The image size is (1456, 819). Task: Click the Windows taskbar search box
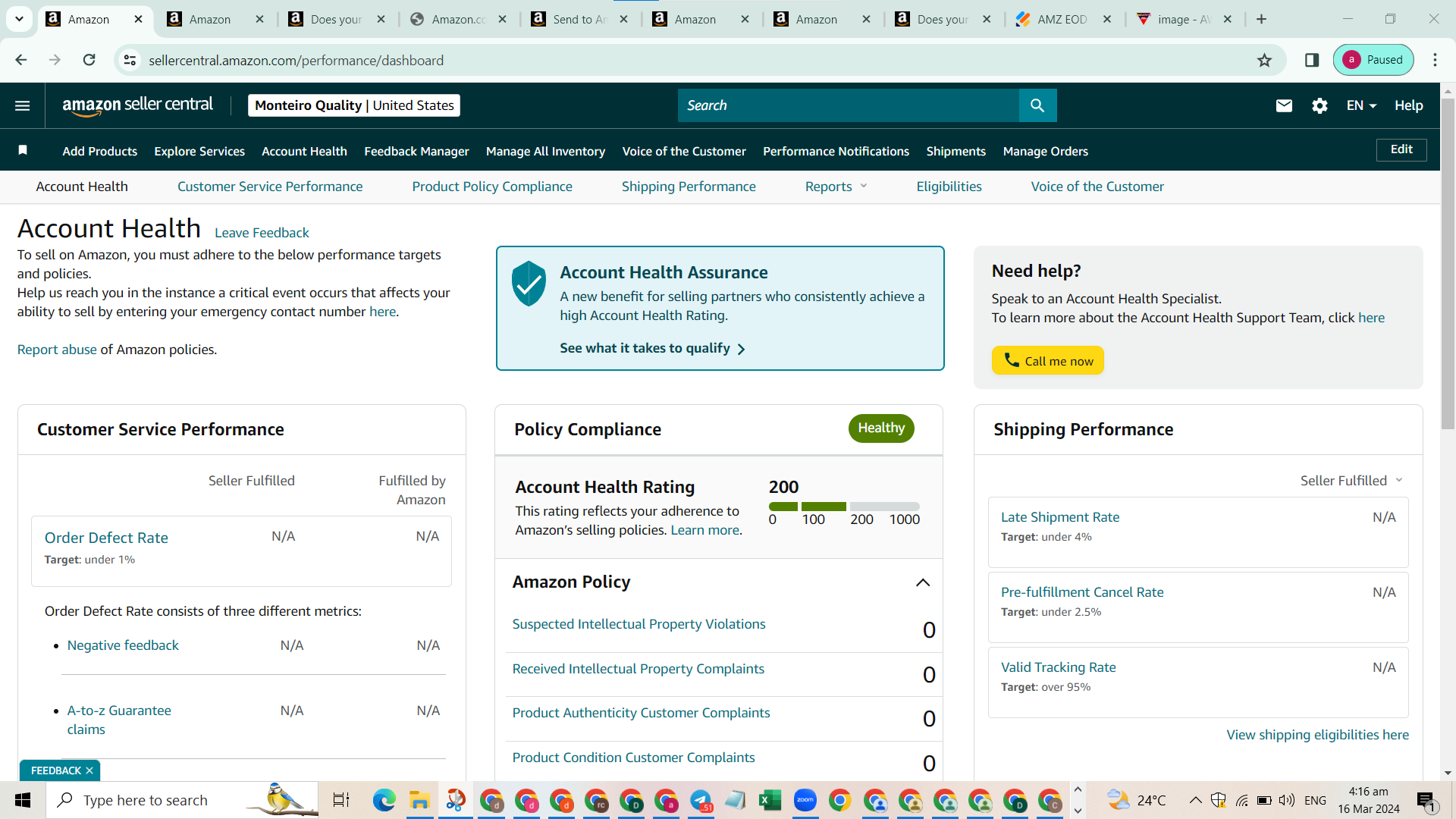182,800
